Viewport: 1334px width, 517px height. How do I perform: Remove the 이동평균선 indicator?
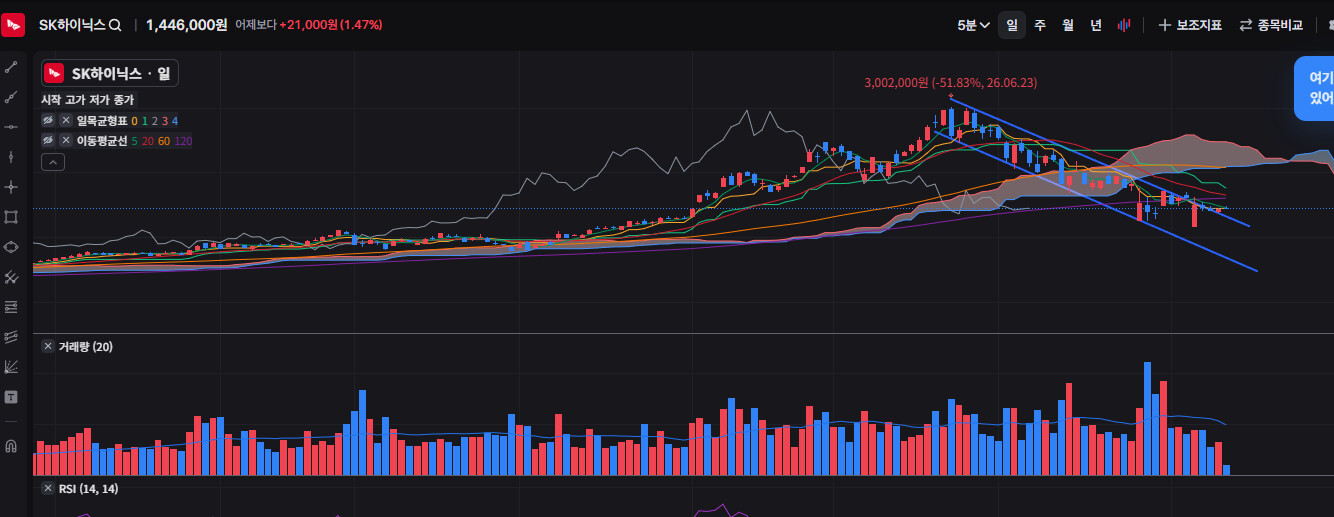[x=66, y=141]
